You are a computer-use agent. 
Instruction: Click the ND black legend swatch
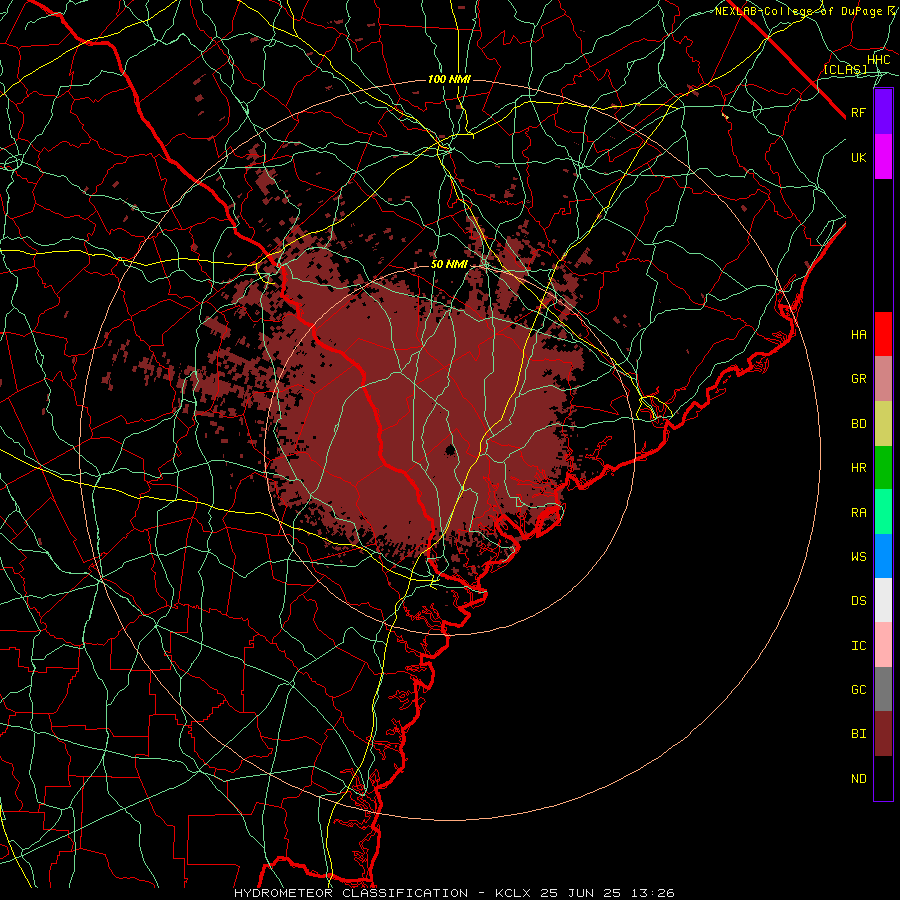[883, 778]
